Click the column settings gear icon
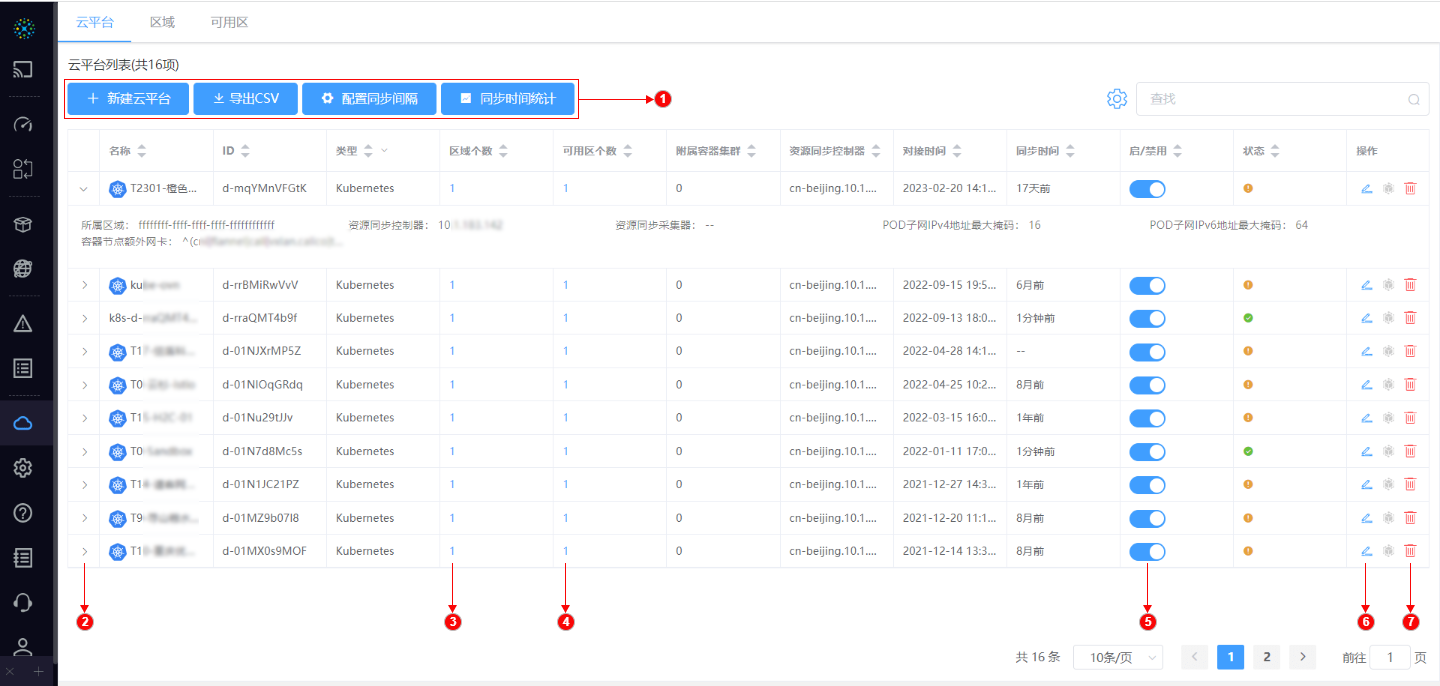Image resolution: width=1440 pixels, height=686 pixels. (1116, 99)
